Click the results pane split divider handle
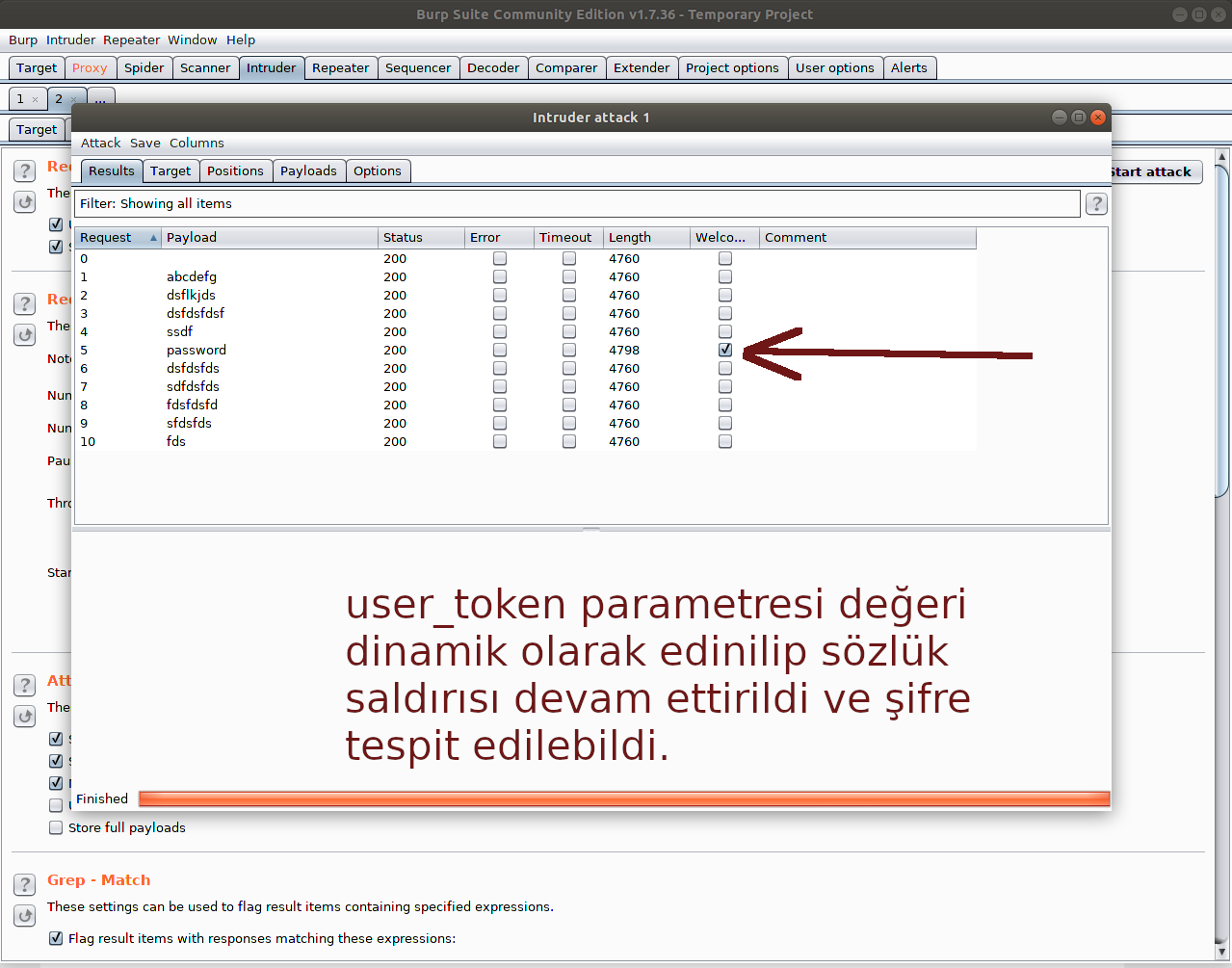This screenshot has width=1232, height=968. (591, 529)
